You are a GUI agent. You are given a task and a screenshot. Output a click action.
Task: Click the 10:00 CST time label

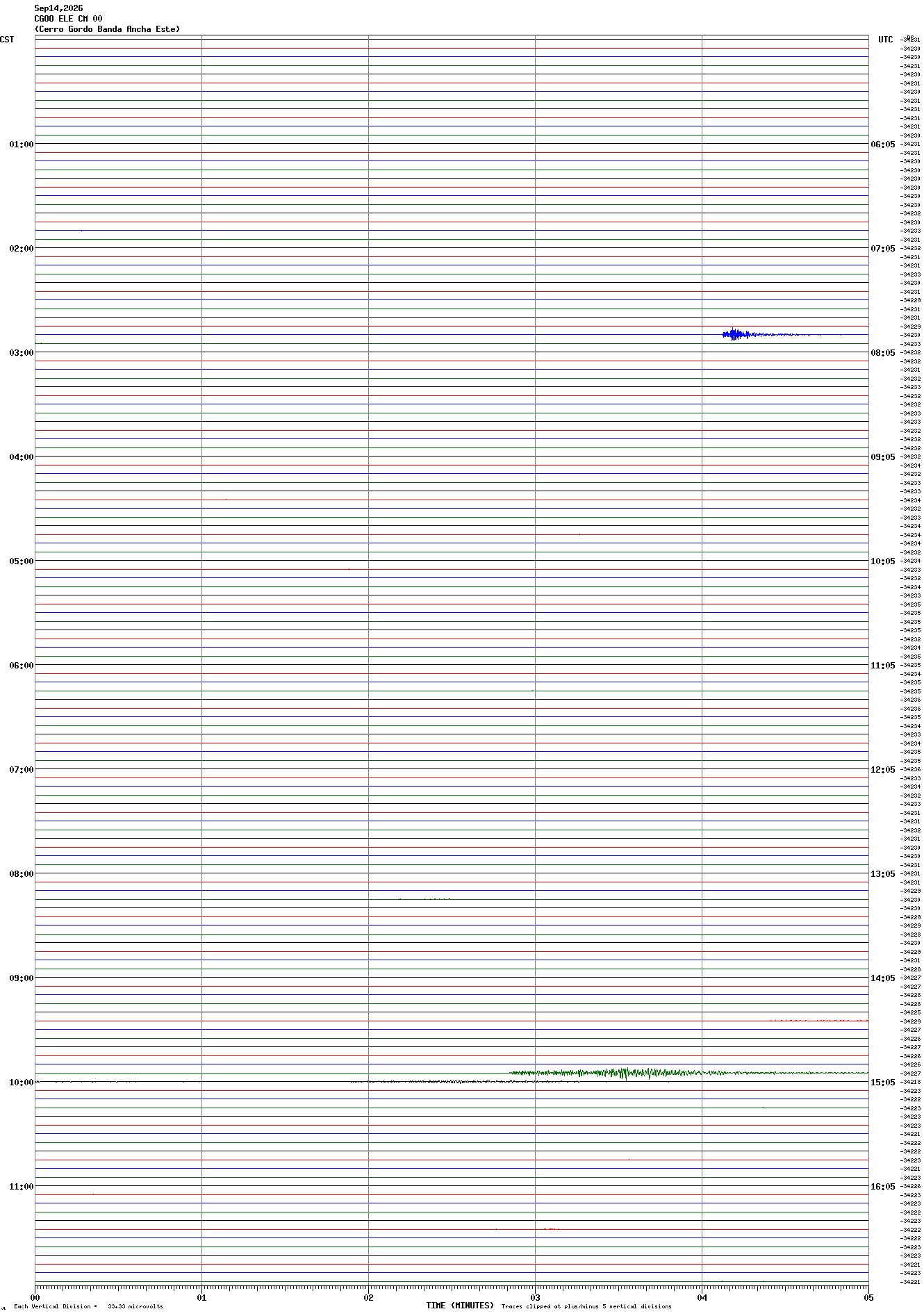tap(22, 1083)
